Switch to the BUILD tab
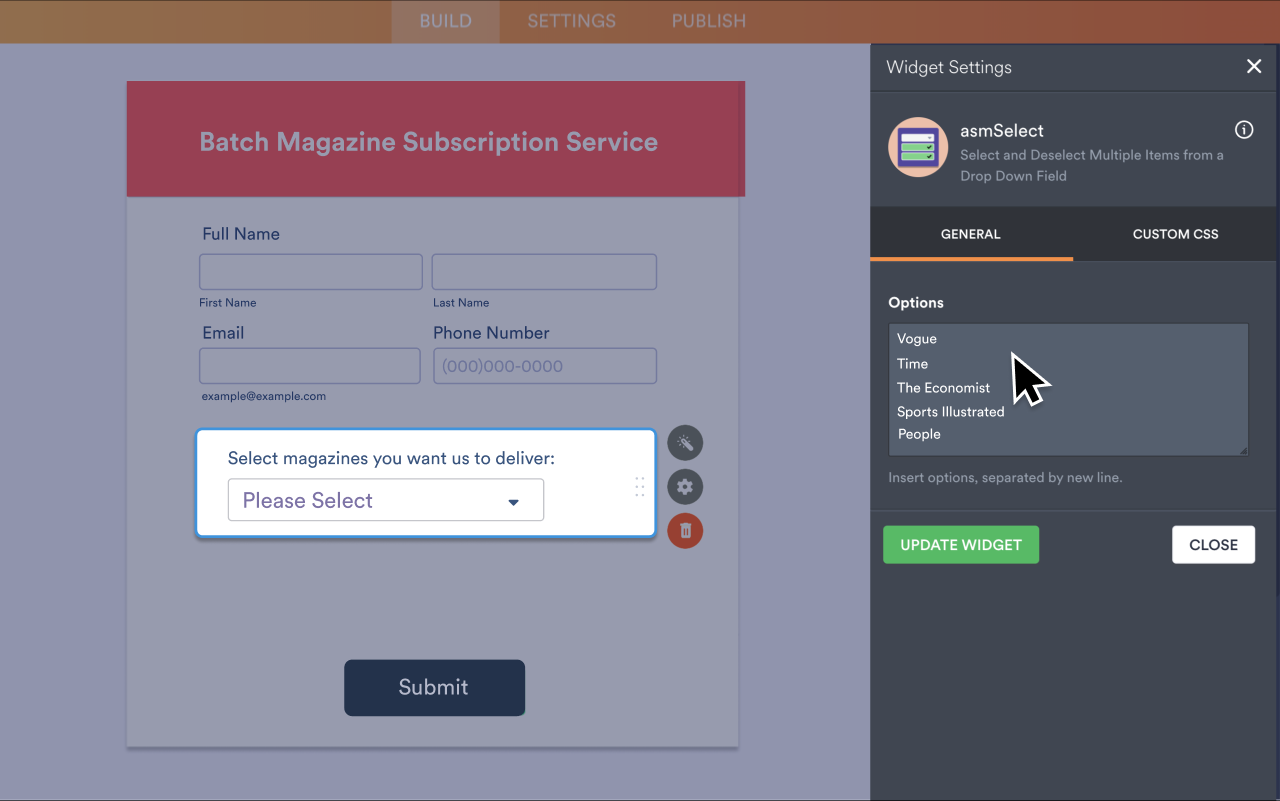Screen dimensions: 1280x801 pyautogui.click(x=445, y=20)
